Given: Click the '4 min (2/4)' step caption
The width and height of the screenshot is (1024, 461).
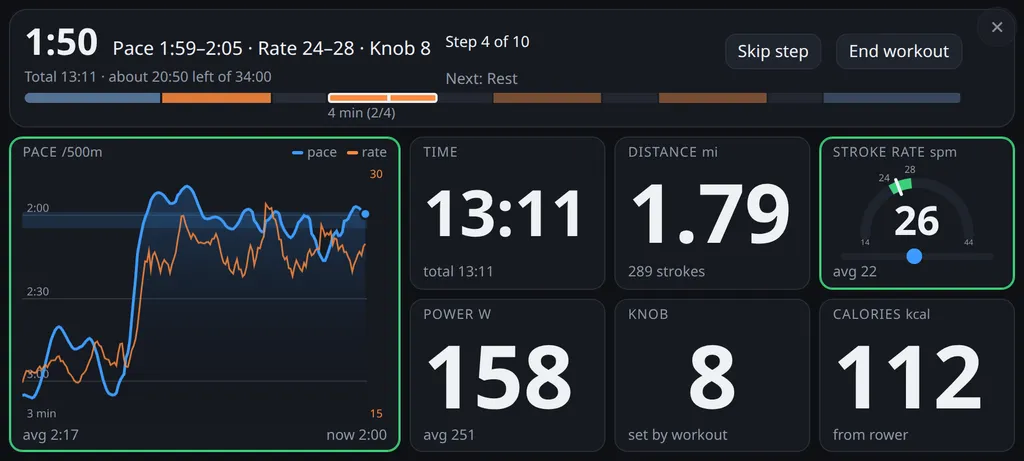Looking at the screenshot, I should pyautogui.click(x=362, y=112).
